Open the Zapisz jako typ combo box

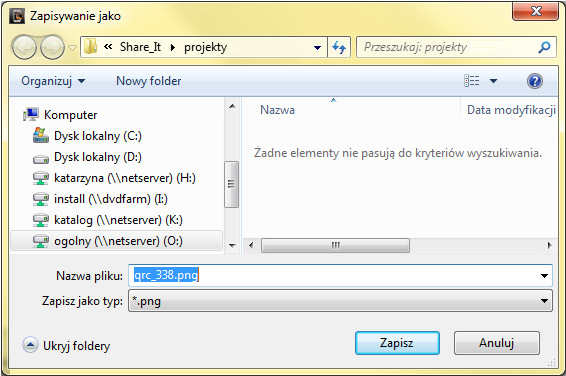click(340, 301)
